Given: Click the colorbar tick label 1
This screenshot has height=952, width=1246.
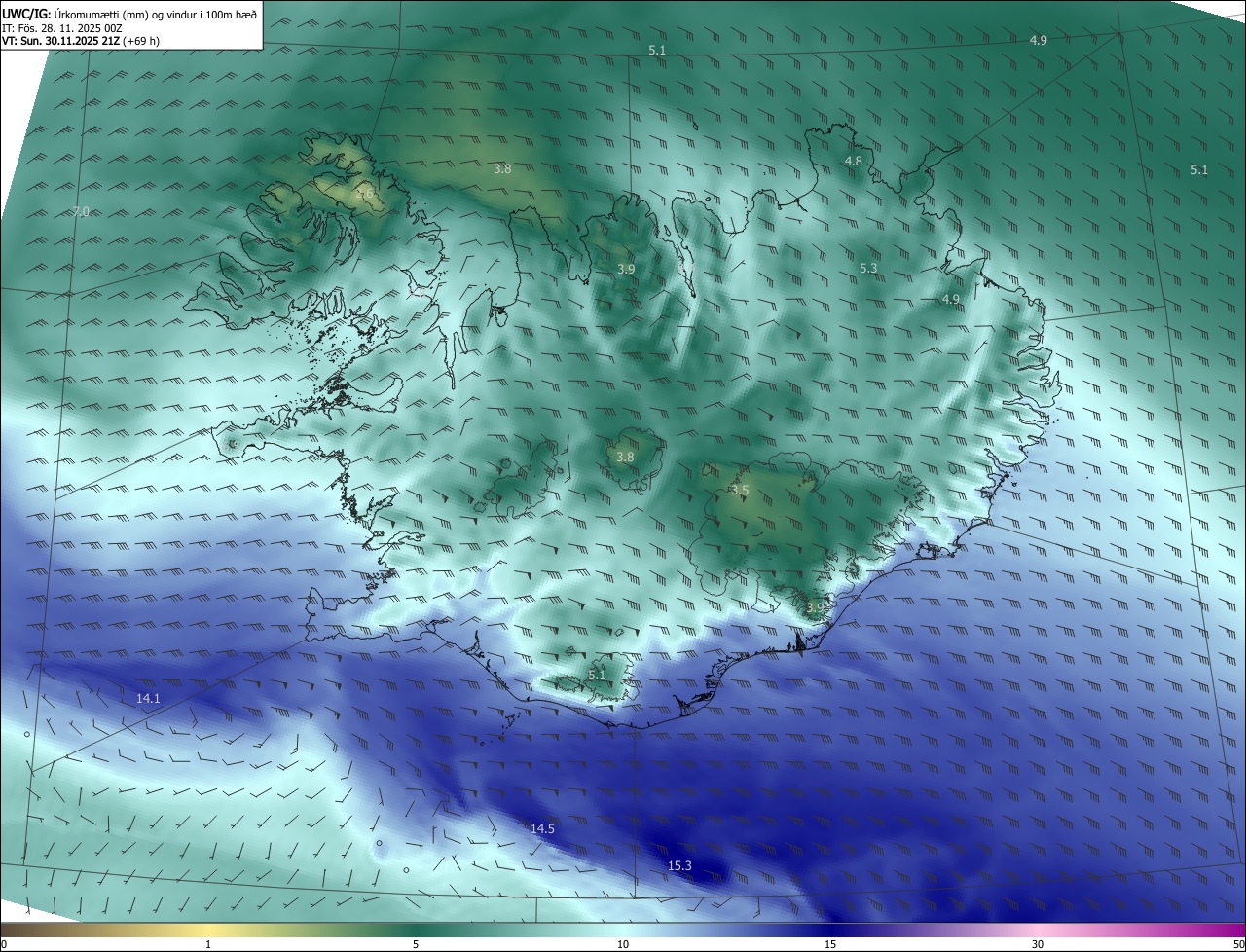Looking at the screenshot, I should [x=208, y=944].
